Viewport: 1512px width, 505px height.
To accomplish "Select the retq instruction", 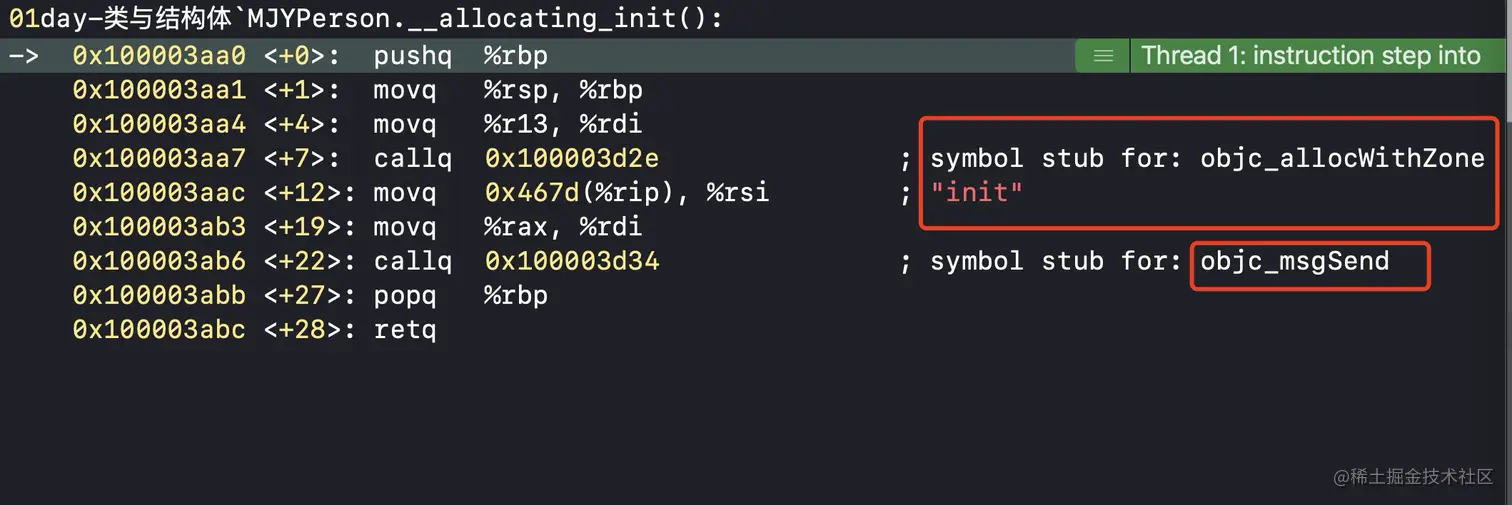I will [x=405, y=330].
